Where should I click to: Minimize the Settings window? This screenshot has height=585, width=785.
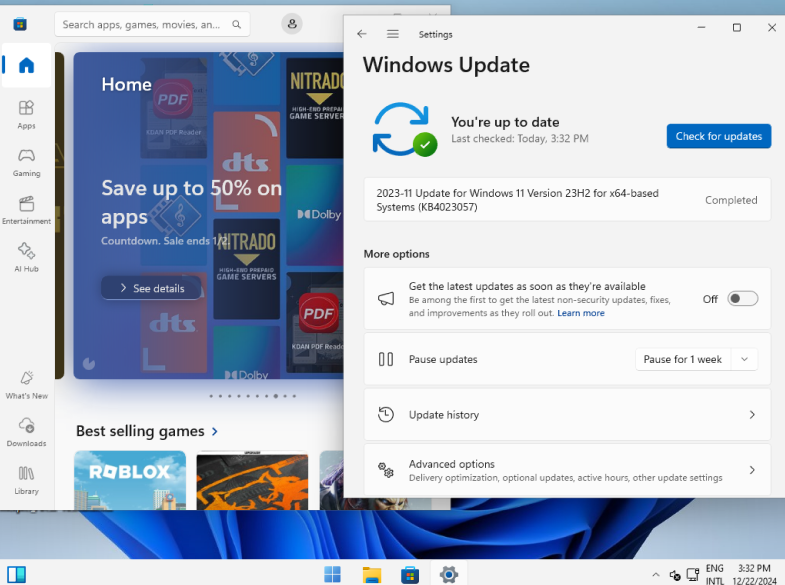point(701,28)
